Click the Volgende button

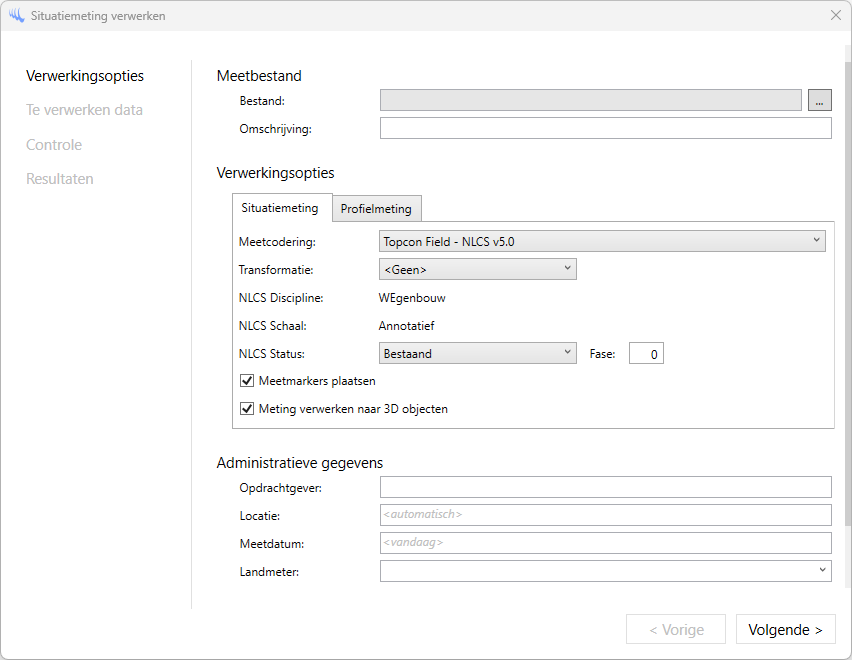(x=785, y=630)
